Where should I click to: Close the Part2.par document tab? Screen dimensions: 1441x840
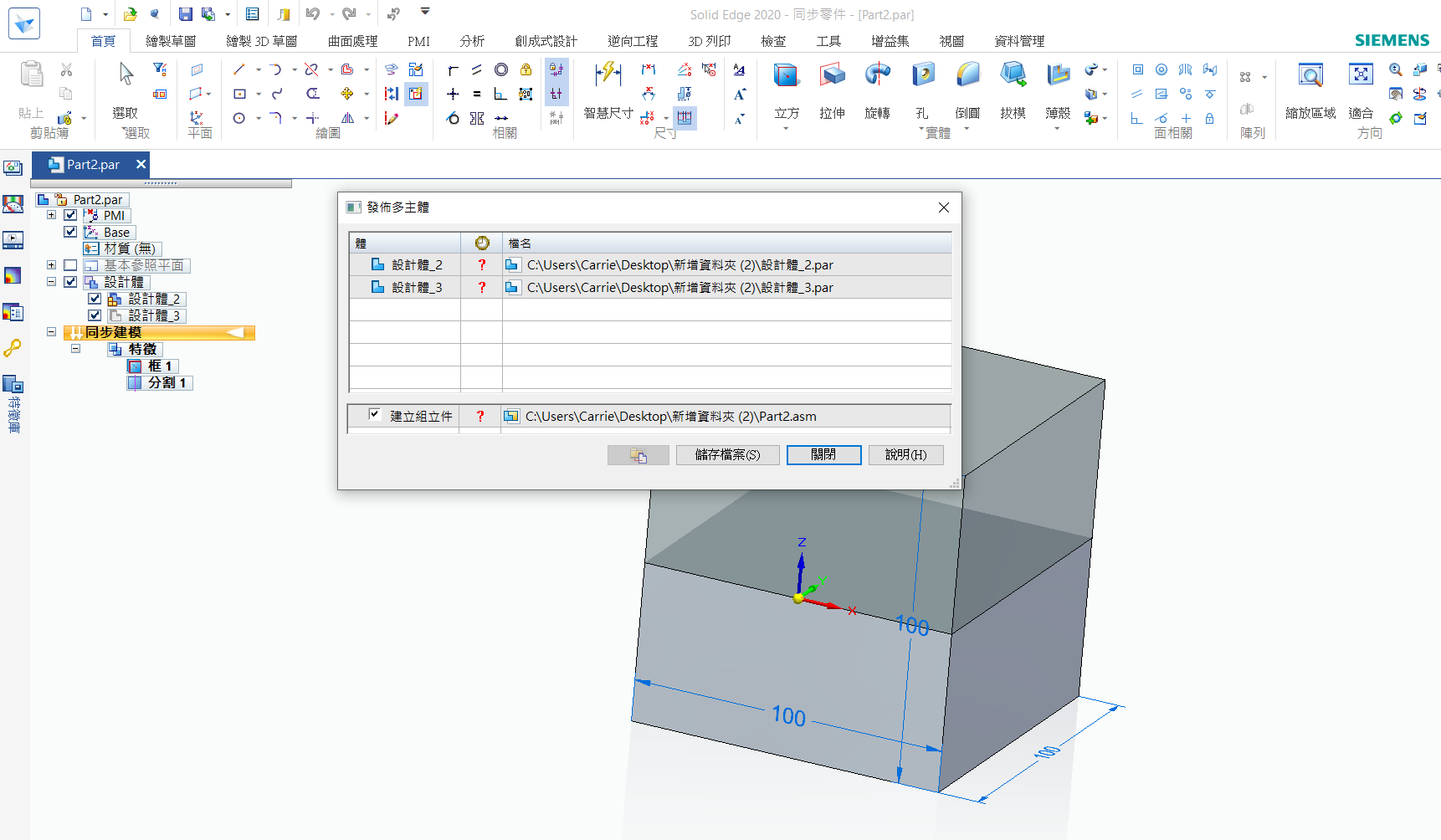(141, 164)
